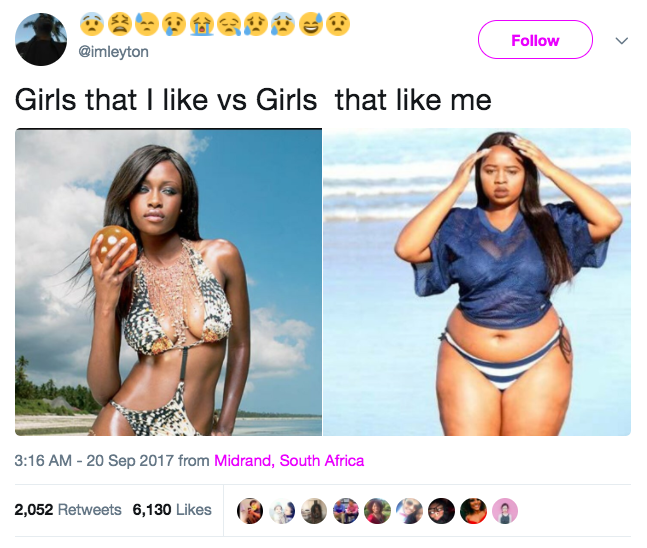
Task: Click the third liker avatar
Action: tap(314, 511)
